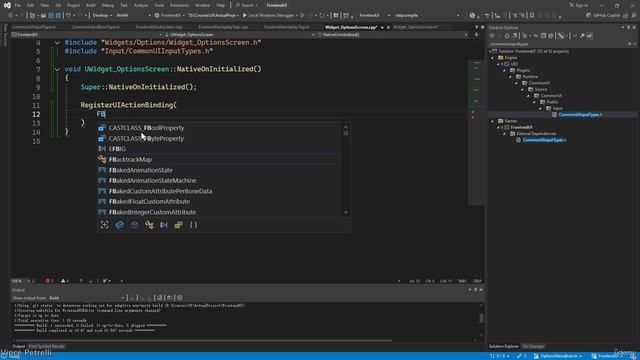The image size is (640, 360).
Task: Click the Solution Explorer search field
Action: [x=557, y=44]
